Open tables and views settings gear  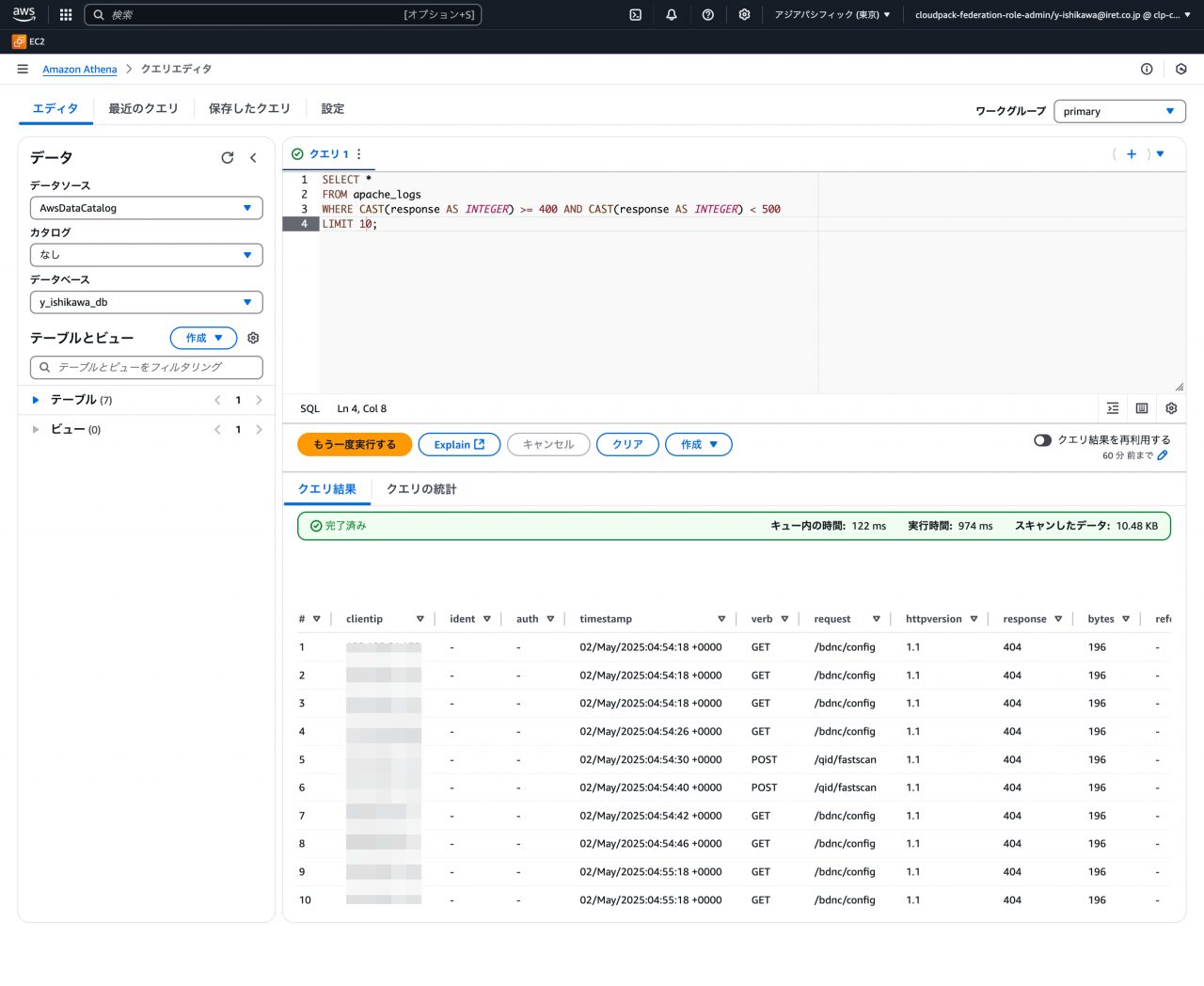[x=253, y=338]
